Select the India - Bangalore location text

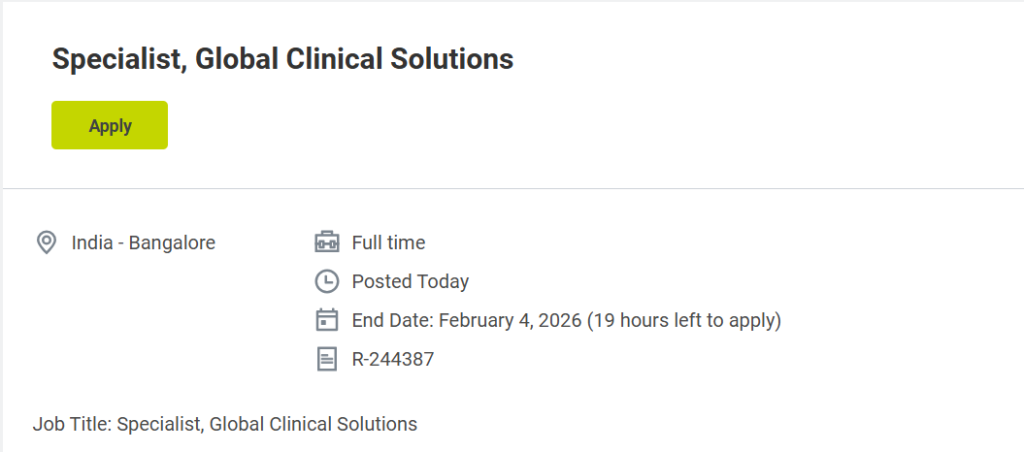[x=143, y=242]
